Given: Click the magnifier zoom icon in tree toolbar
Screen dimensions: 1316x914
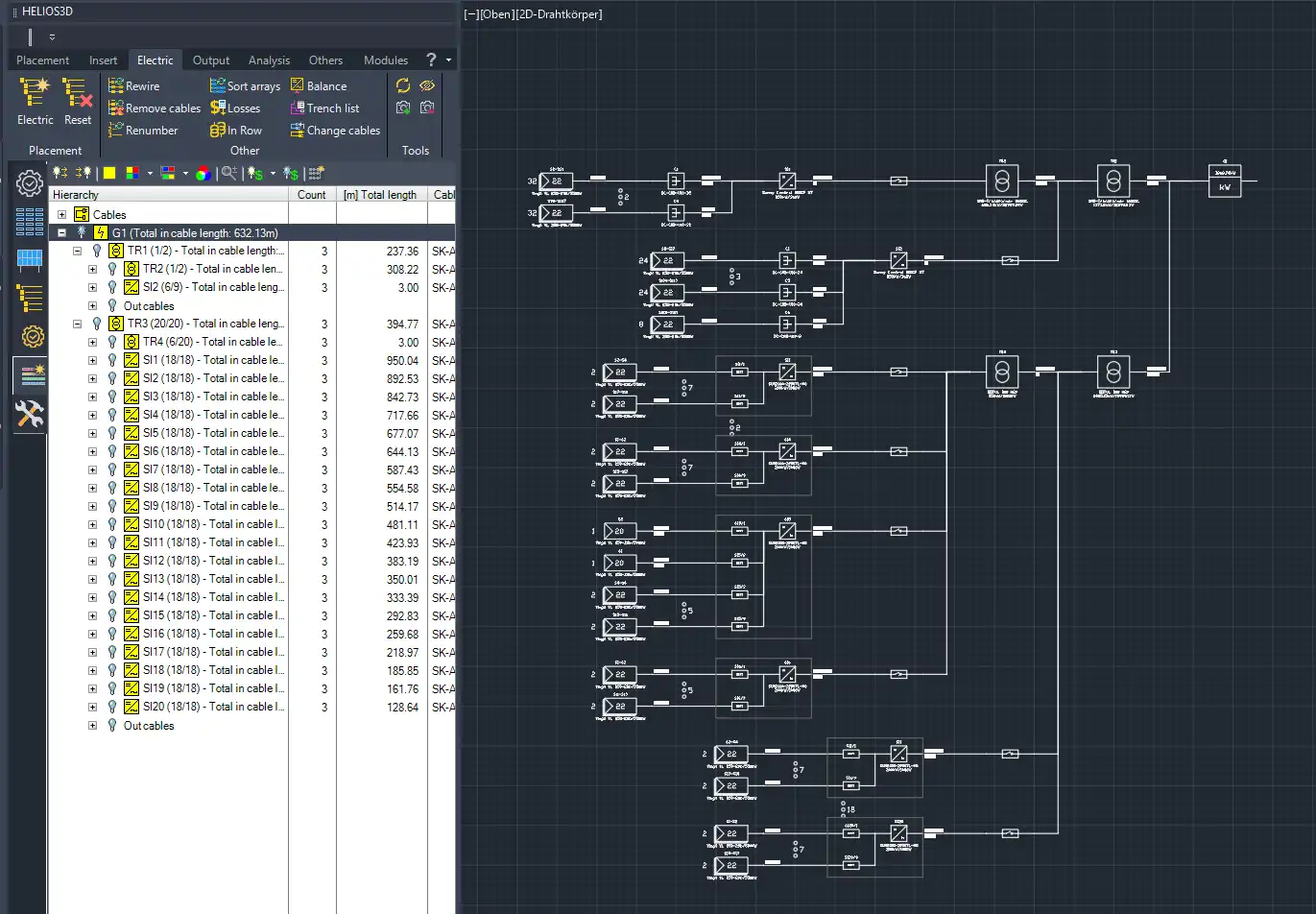Looking at the screenshot, I should [x=228, y=173].
